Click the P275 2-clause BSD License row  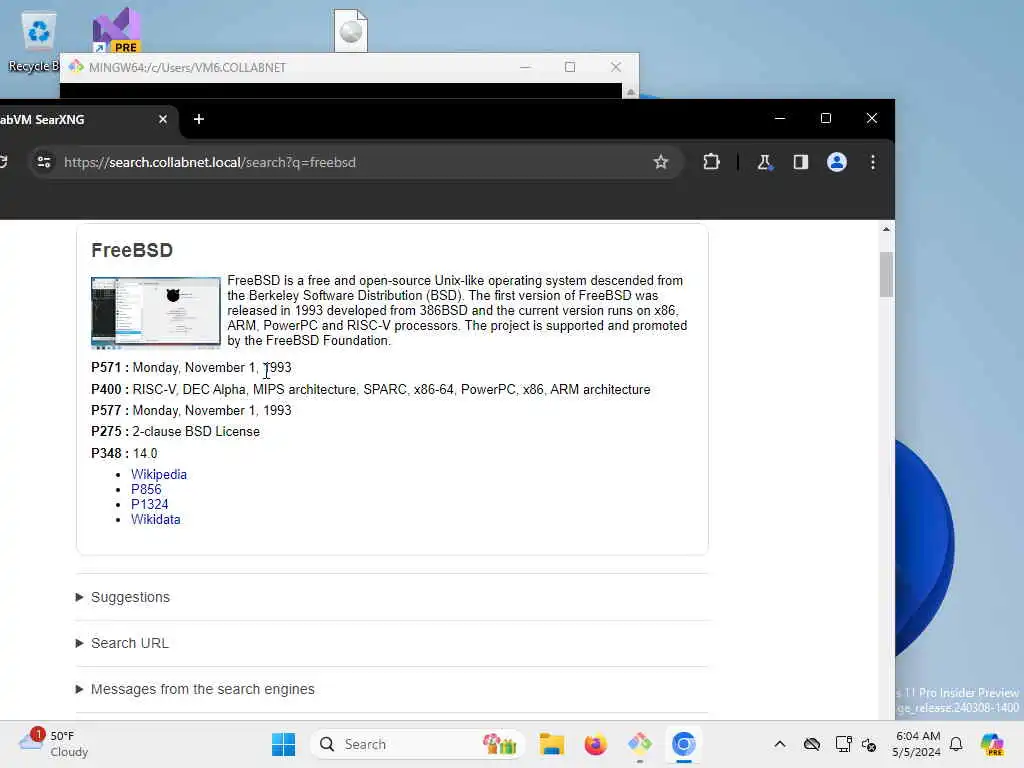[175, 431]
